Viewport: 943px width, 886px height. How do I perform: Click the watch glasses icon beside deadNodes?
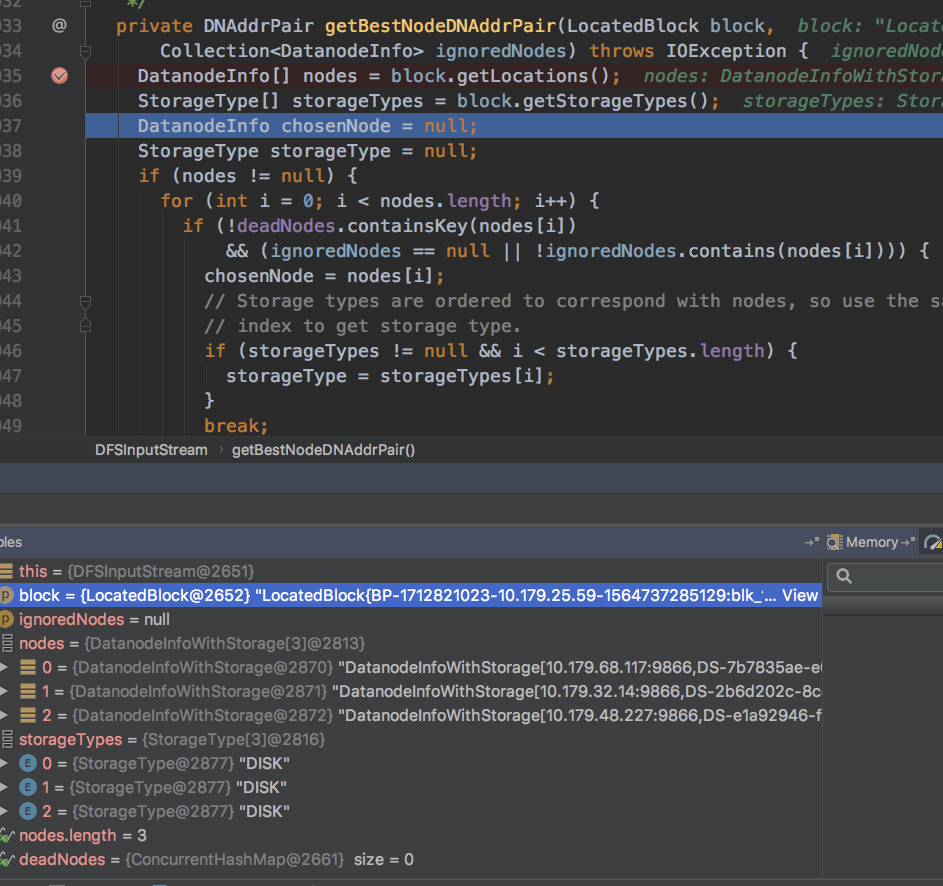[7, 860]
